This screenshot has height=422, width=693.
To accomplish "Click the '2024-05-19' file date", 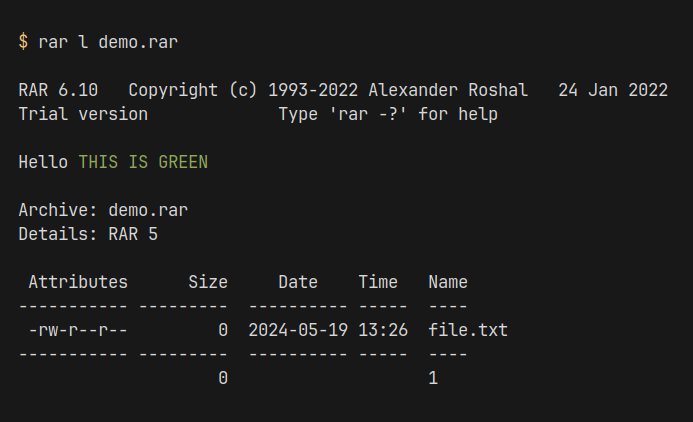I will [x=298, y=330].
